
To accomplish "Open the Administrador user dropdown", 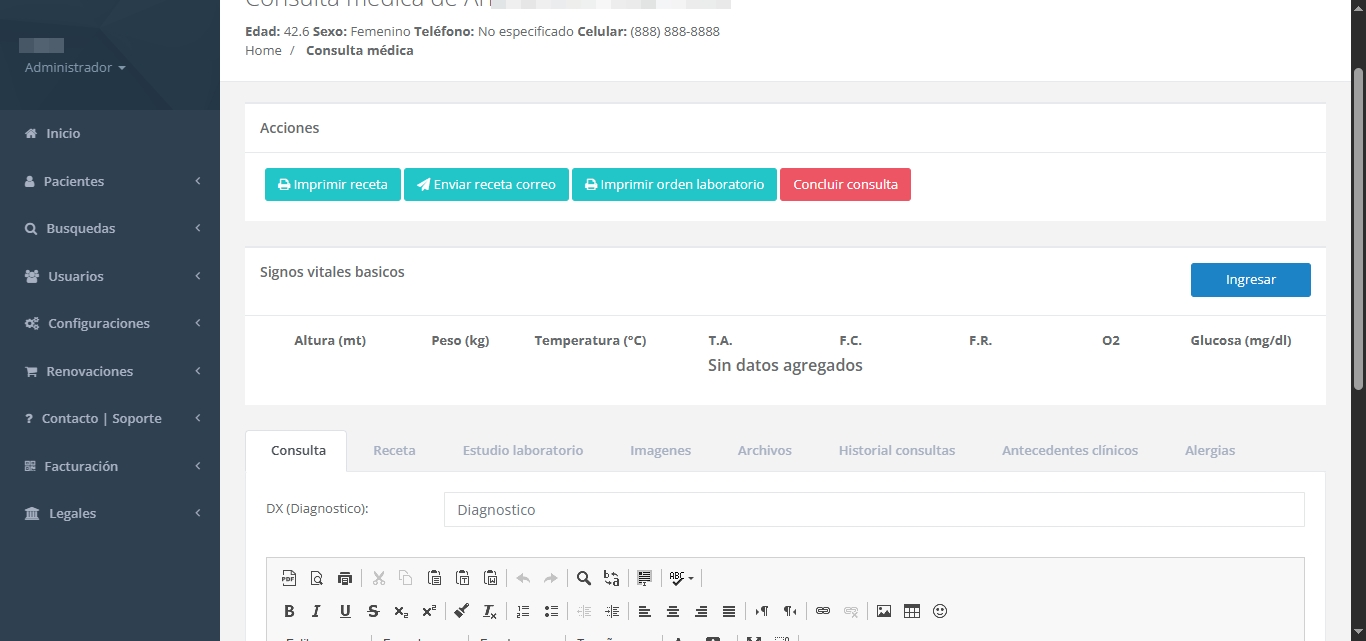I will point(75,68).
